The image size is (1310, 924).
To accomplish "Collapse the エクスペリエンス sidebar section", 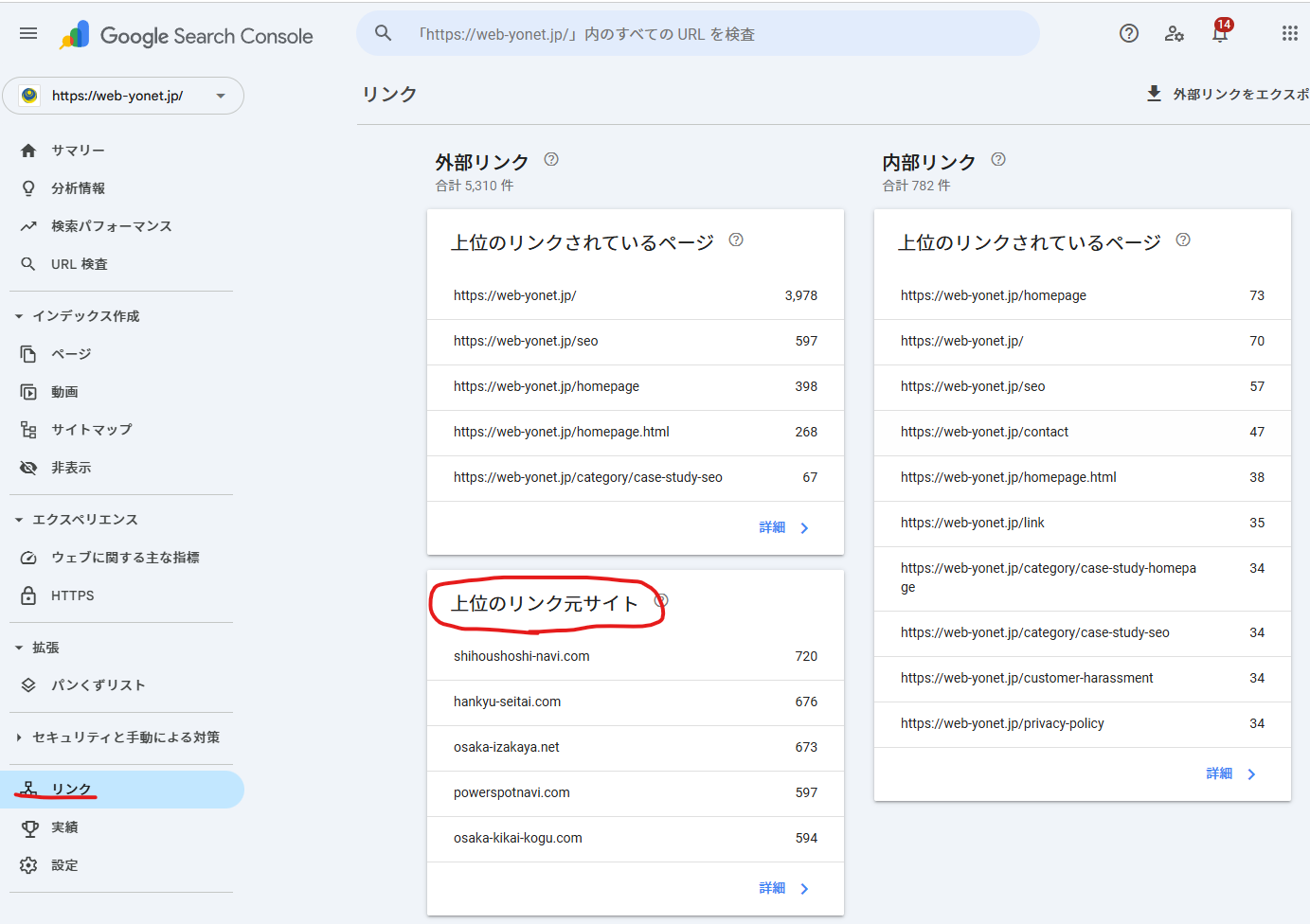I will coord(19,520).
